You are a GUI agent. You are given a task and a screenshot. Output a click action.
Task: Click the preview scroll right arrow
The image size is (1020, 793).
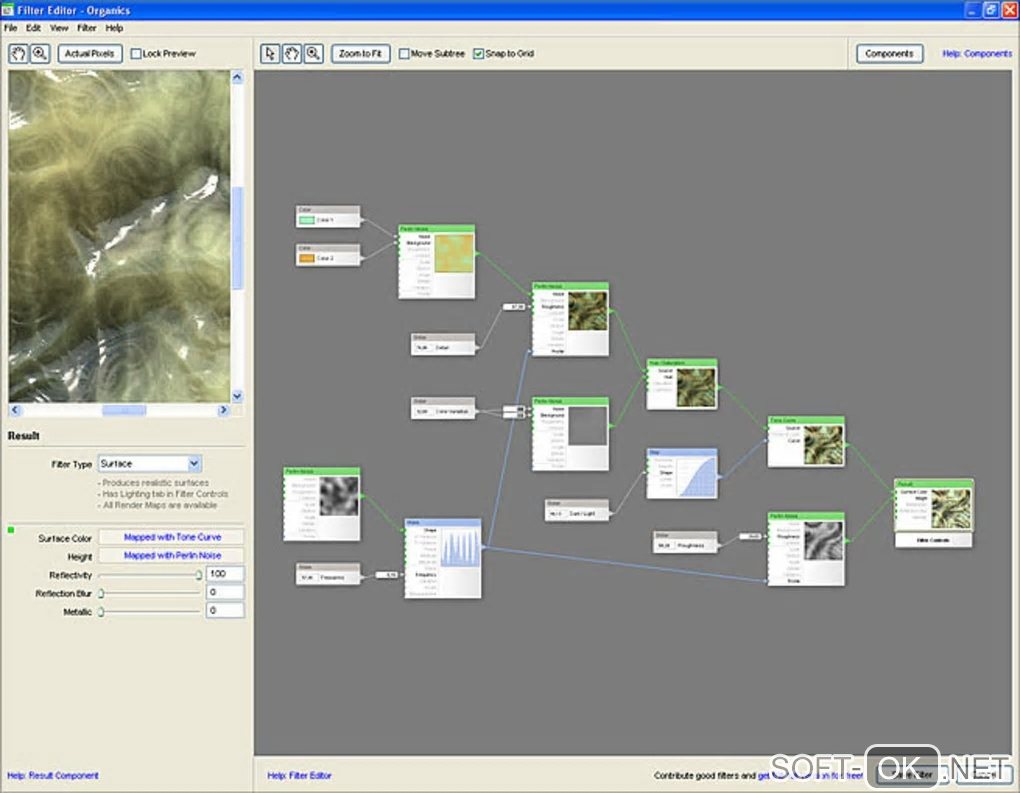tap(223, 410)
